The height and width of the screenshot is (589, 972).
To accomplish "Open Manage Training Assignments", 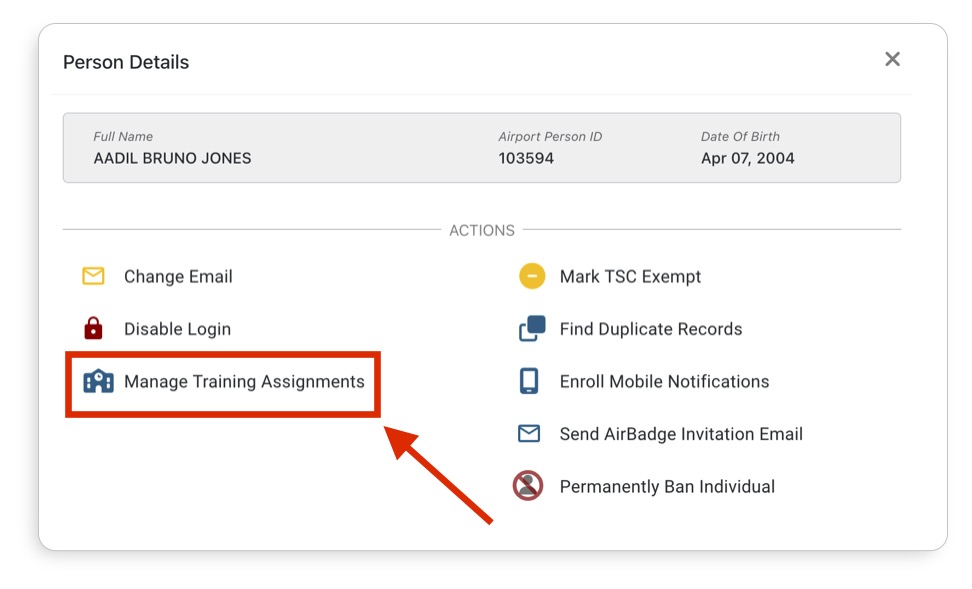I will click(244, 382).
